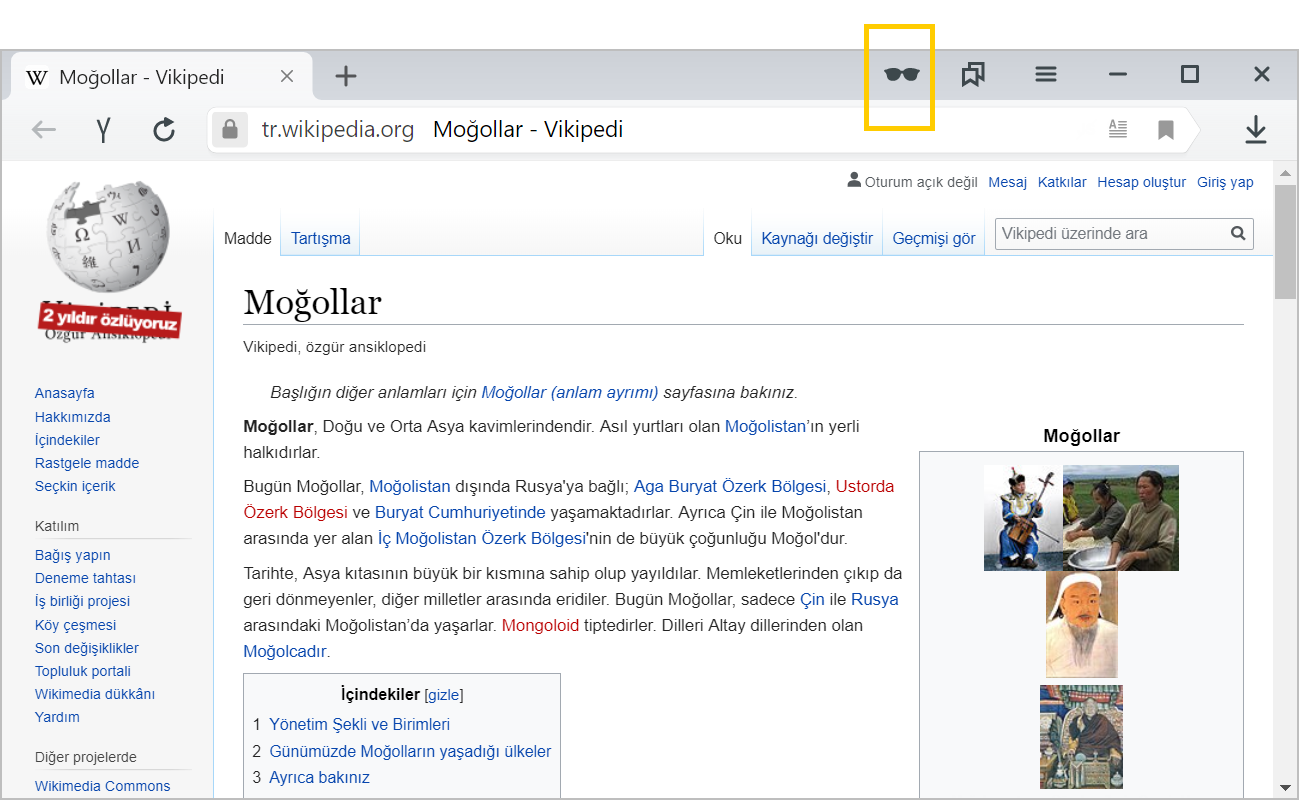
Task: Open incognito mode sunglasses icon
Action: pyautogui.click(x=902, y=74)
